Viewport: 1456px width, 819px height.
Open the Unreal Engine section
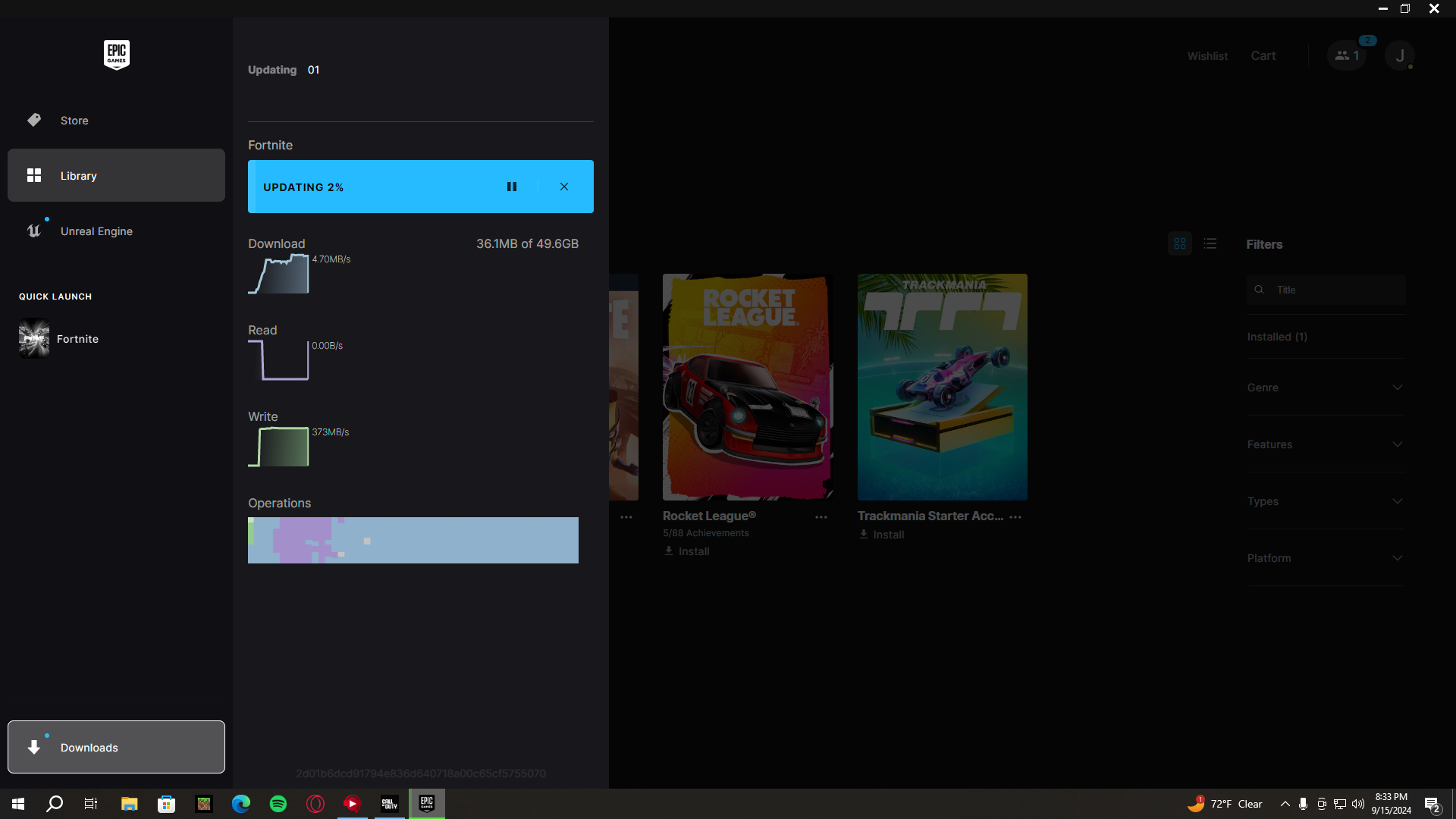(x=96, y=231)
